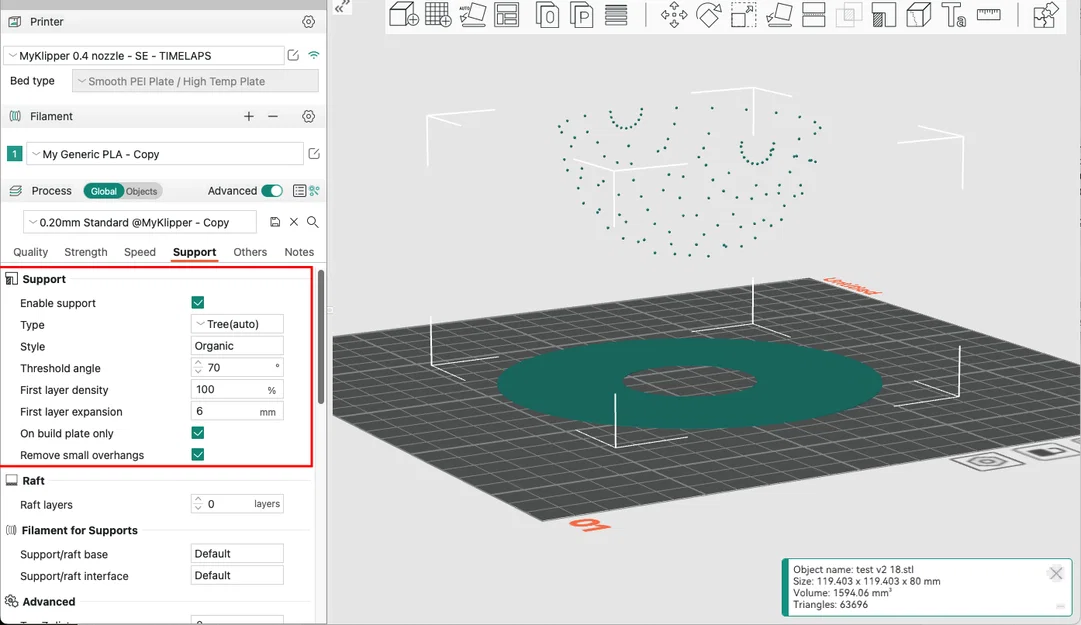Remove a filament with minus icon
This screenshot has height=625, width=1081.
tap(273, 116)
